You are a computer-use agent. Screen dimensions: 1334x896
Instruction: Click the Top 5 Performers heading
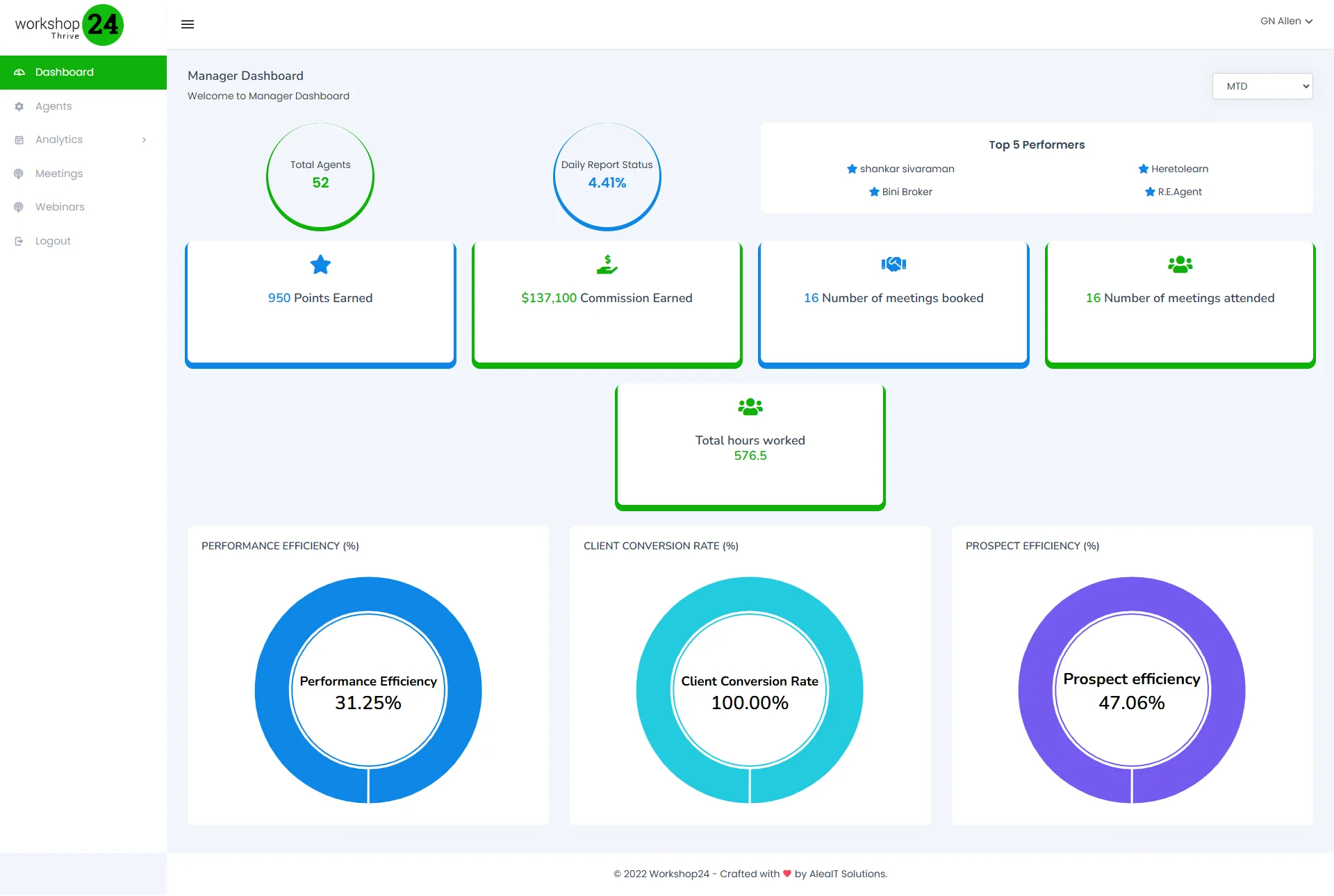coord(1037,144)
